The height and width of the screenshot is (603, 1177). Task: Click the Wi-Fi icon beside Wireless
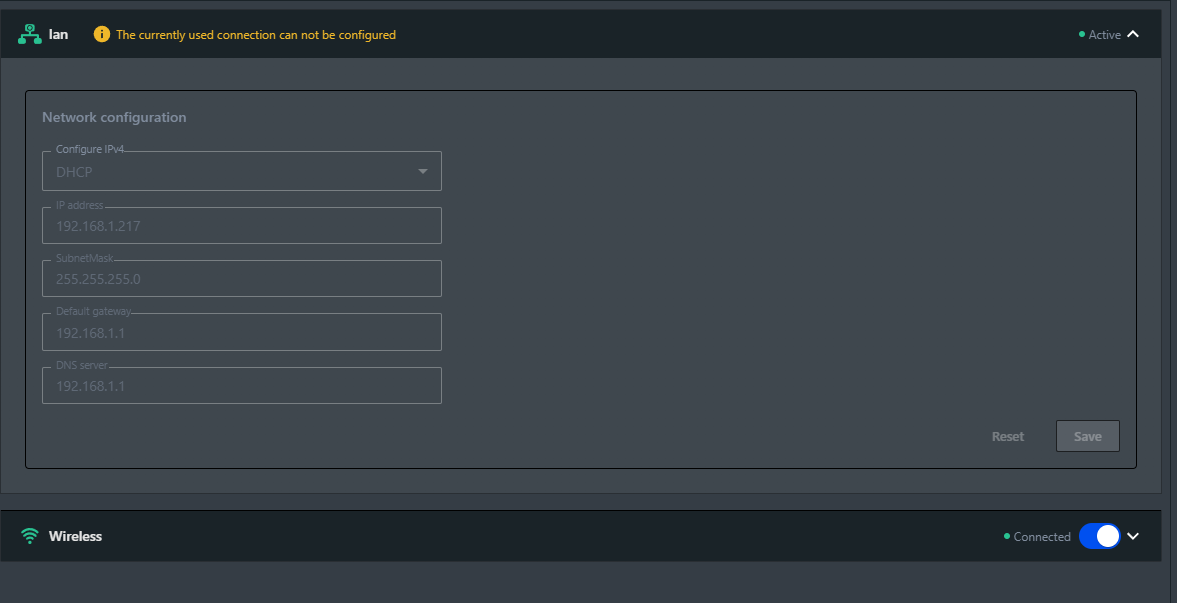[30, 536]
